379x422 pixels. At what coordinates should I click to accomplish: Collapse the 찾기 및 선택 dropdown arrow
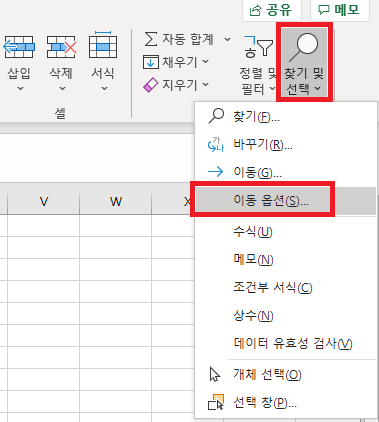318,89
